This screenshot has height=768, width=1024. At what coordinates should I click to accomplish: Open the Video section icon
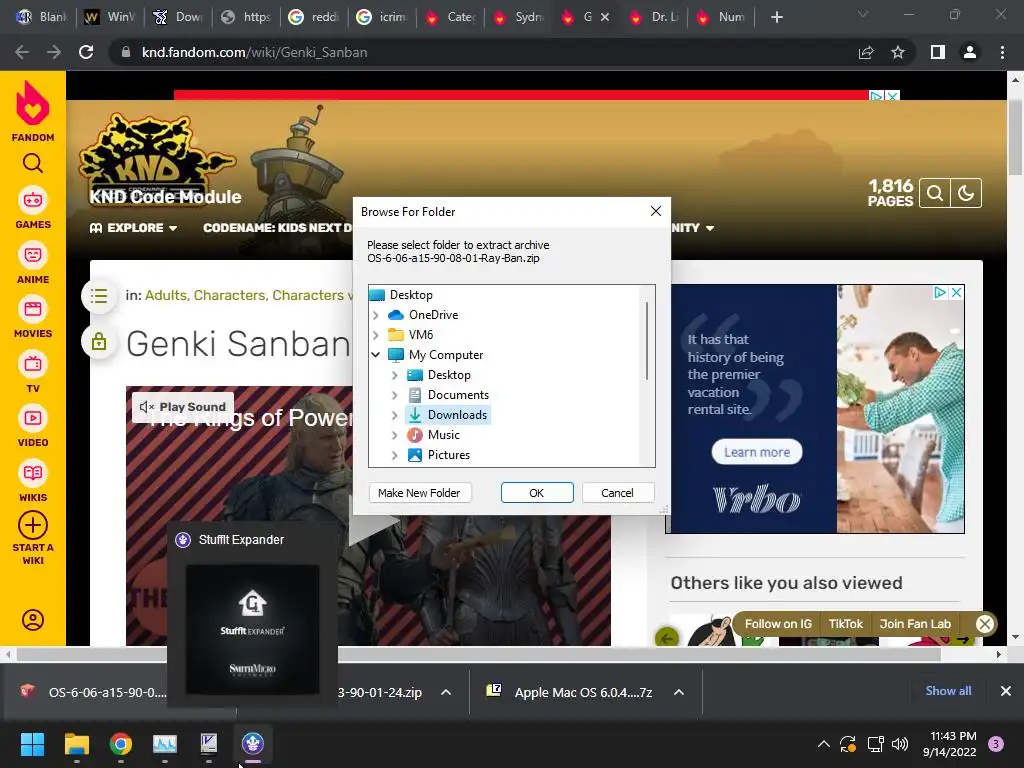(33, 418)
